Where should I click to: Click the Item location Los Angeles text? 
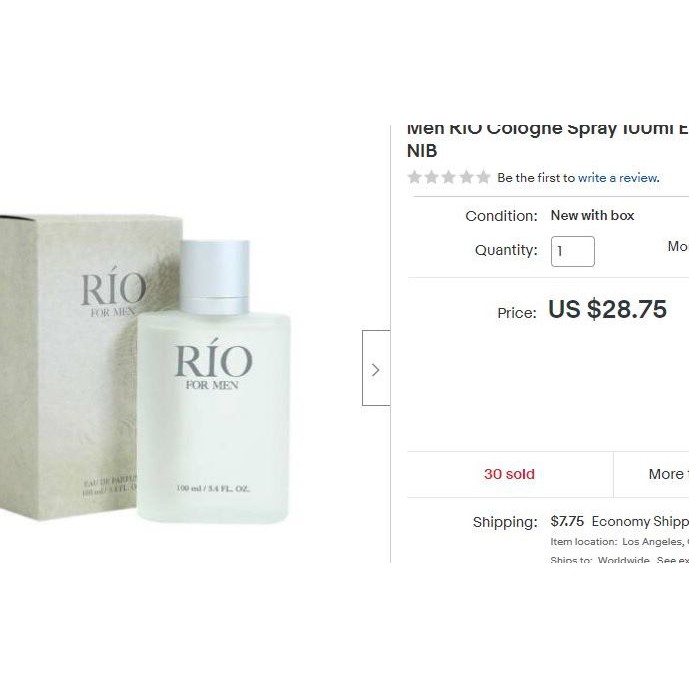(620, 542)
